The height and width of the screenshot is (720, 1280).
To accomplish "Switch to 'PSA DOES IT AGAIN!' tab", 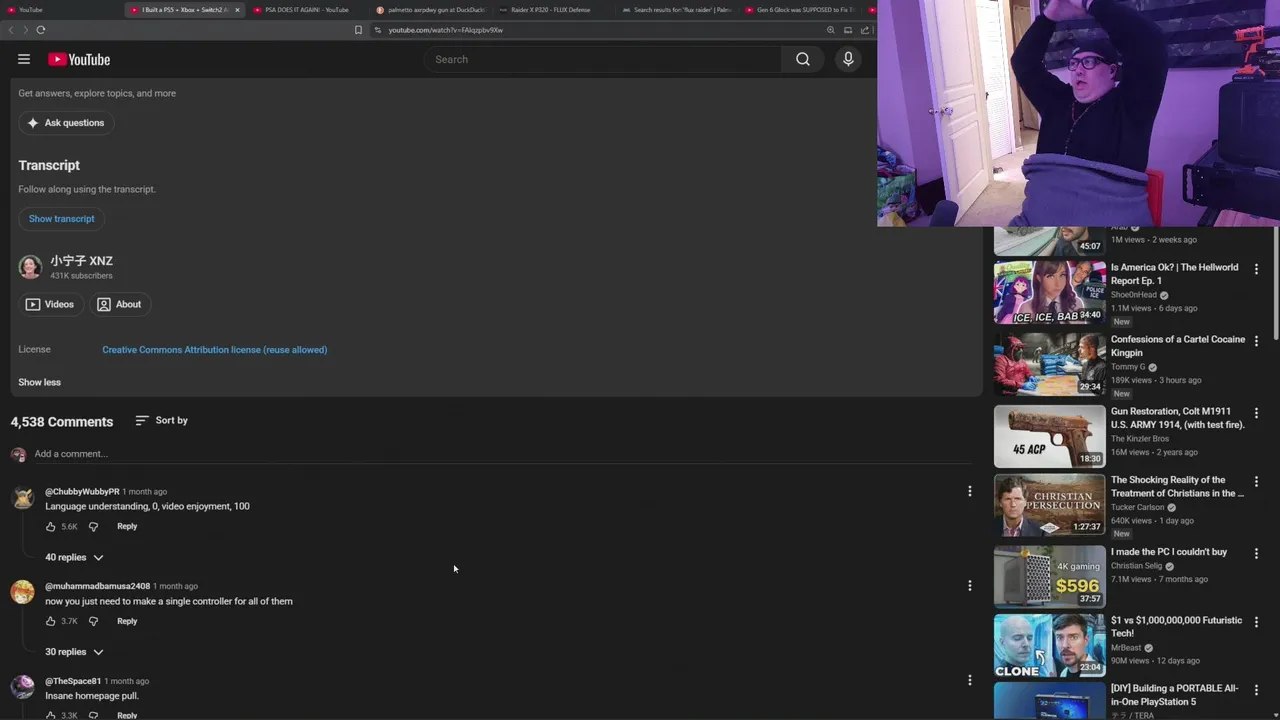I will [305, 10].
